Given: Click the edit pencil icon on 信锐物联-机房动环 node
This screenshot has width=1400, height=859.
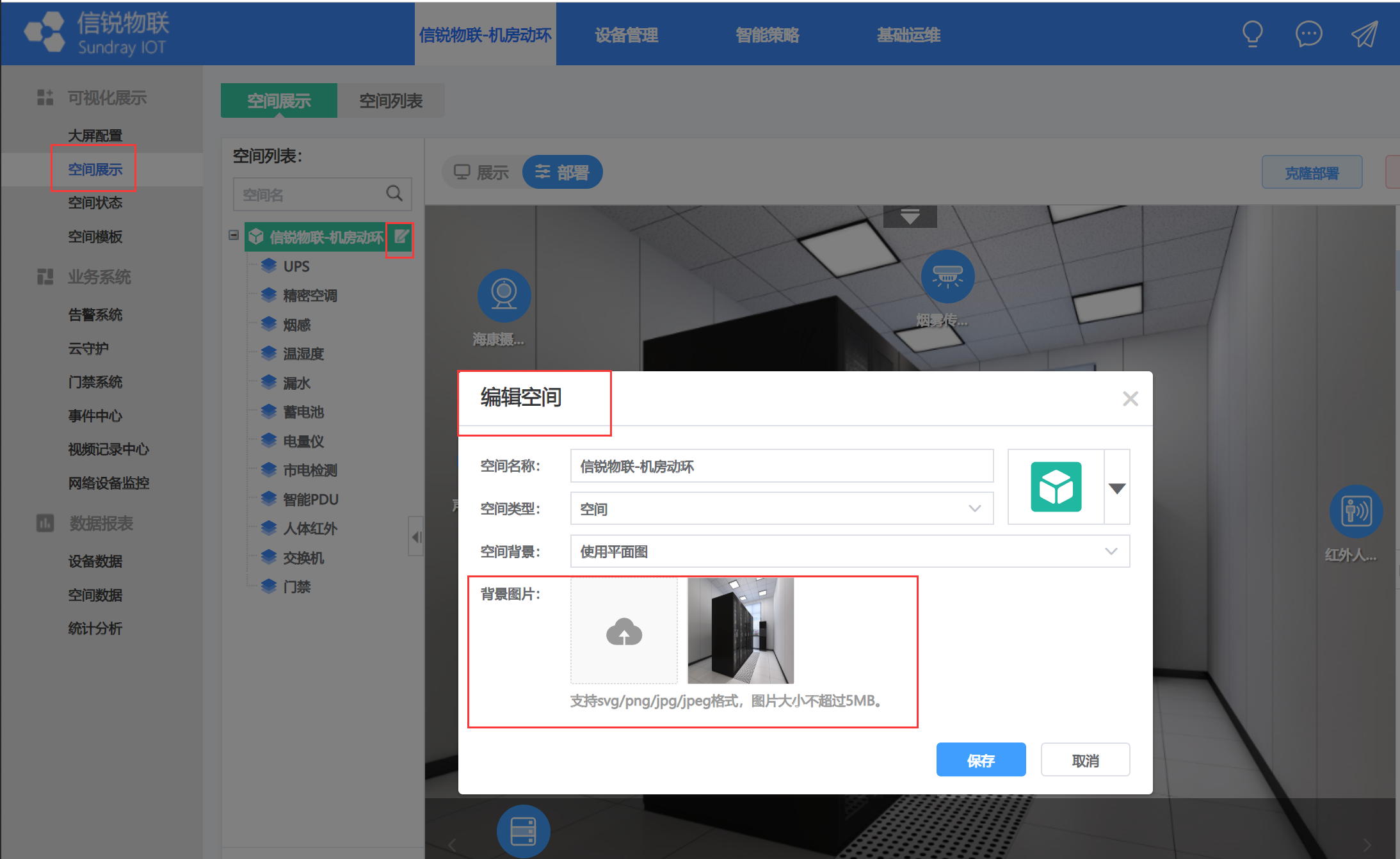Looking at the screenshot, I should point(401,237).
